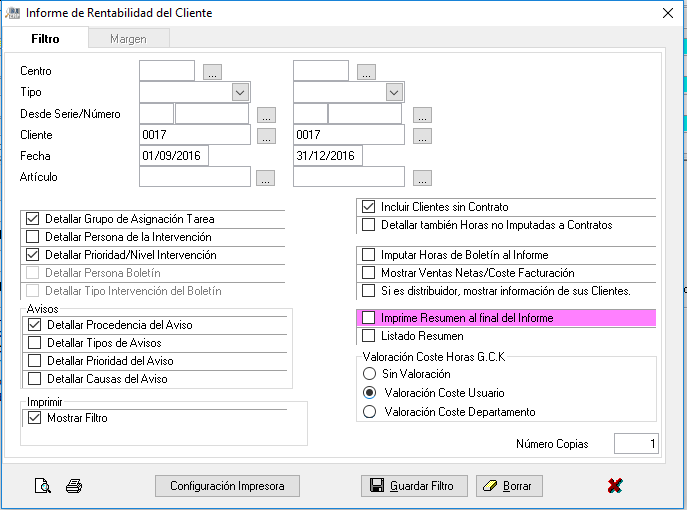Click Guardar Filtro button
This screenshot has height=510, width=687.
414,486
